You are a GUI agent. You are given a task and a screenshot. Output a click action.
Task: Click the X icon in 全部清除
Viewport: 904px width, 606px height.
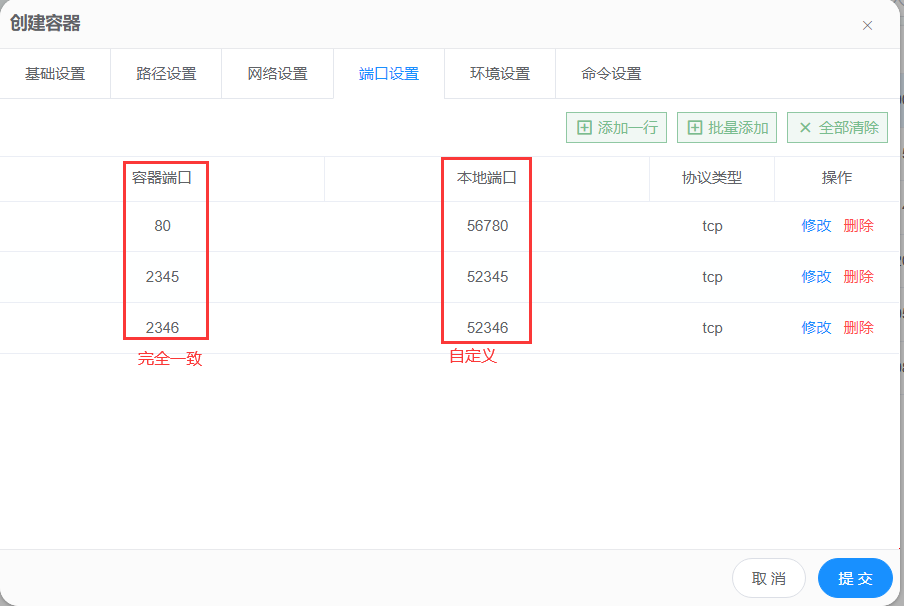click(x=805, y=127)
